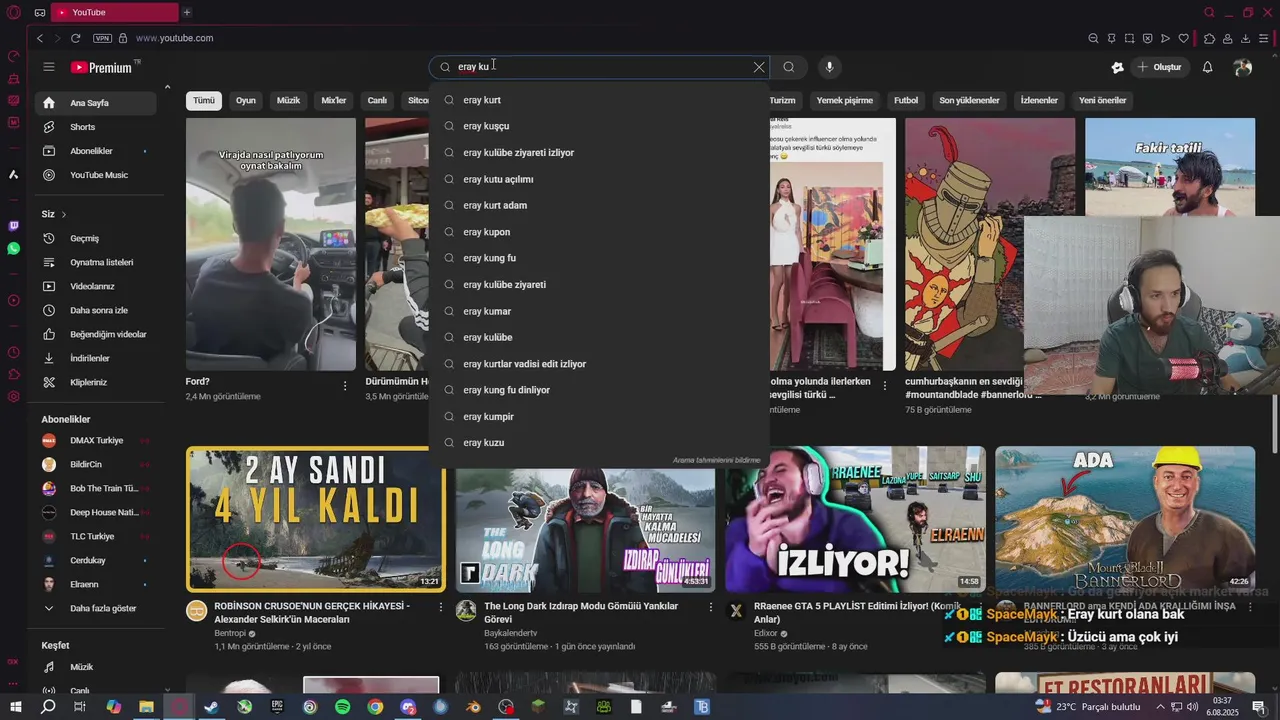Screen dimensions: 1280x720
Task: Select the 'Oyun' filter chip
Action: click(246, 100)
